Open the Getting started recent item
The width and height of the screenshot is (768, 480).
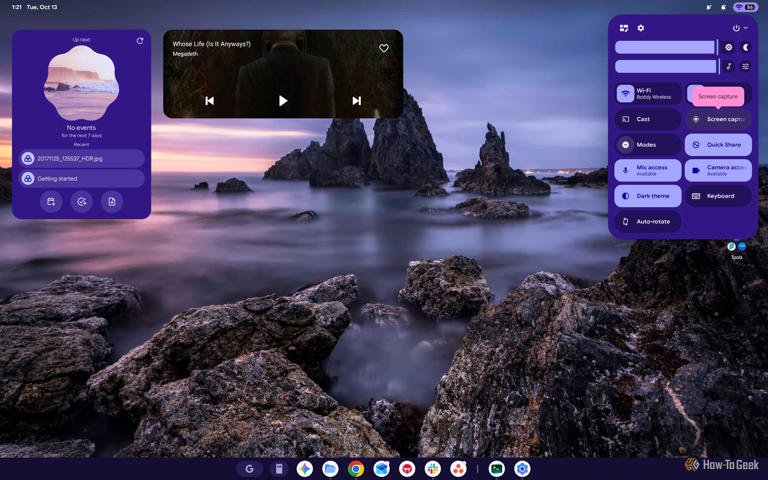click(81, 178)
